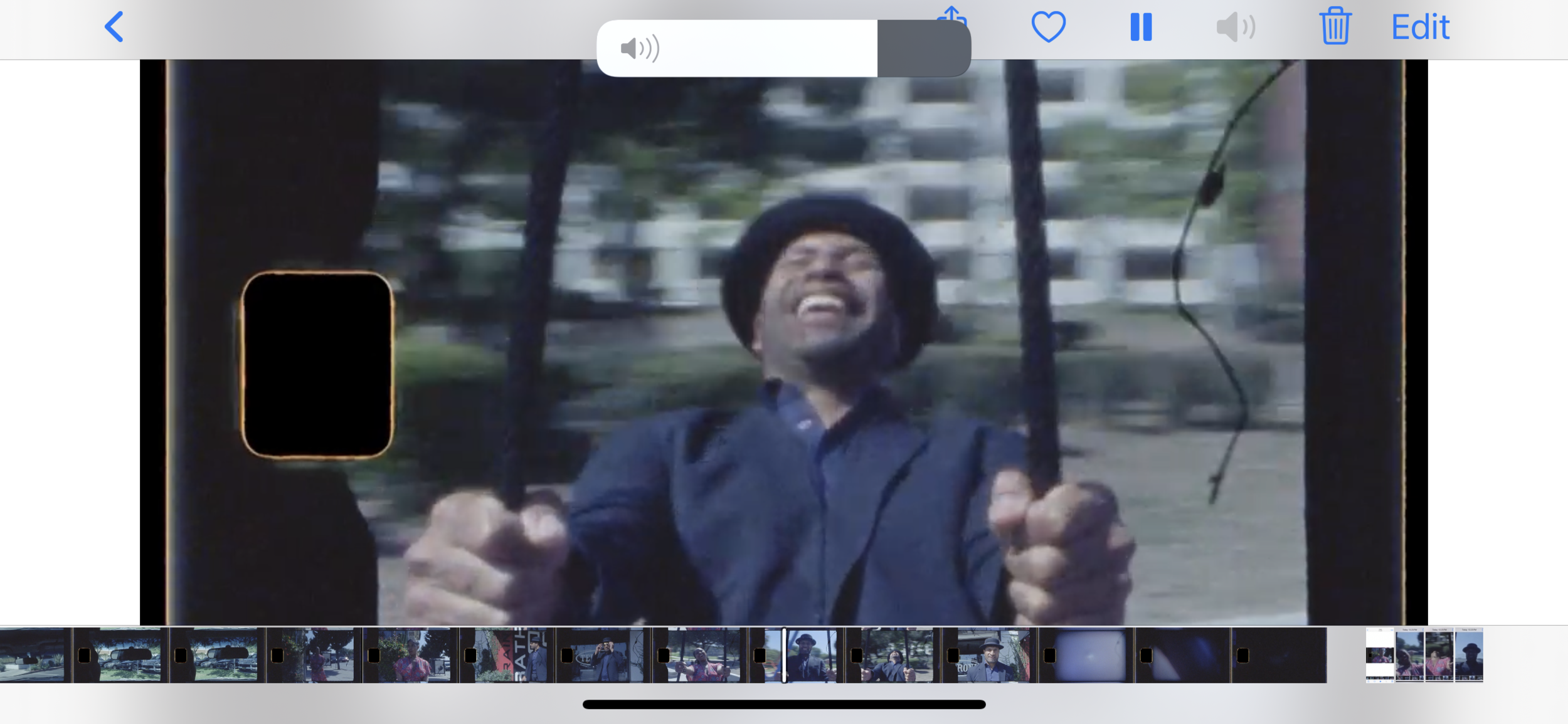Click the speaker icon inside volume HUD
Image resolution: width=1568 pixels, height=724 pixels.
pyautogui.click(x=639, y=48)
